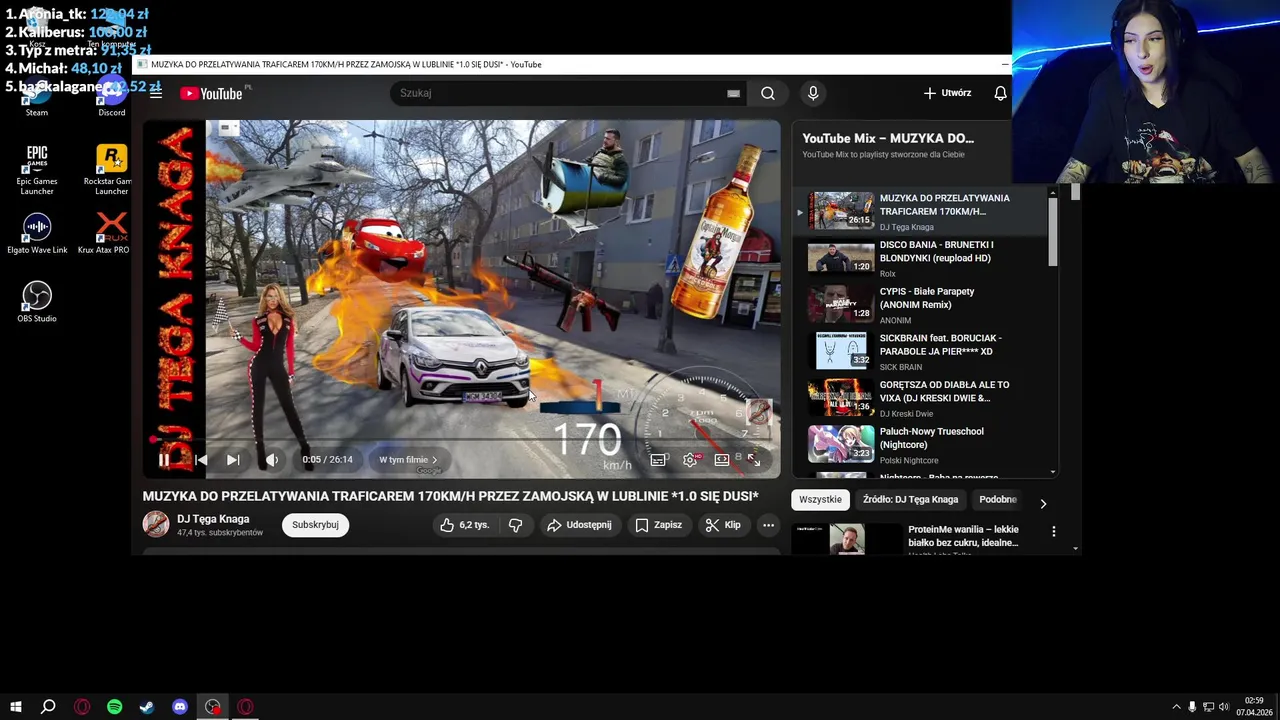Click the DJ Tęga Knaga channel avatar
1280x720 pixels.
tap(156, 524)
